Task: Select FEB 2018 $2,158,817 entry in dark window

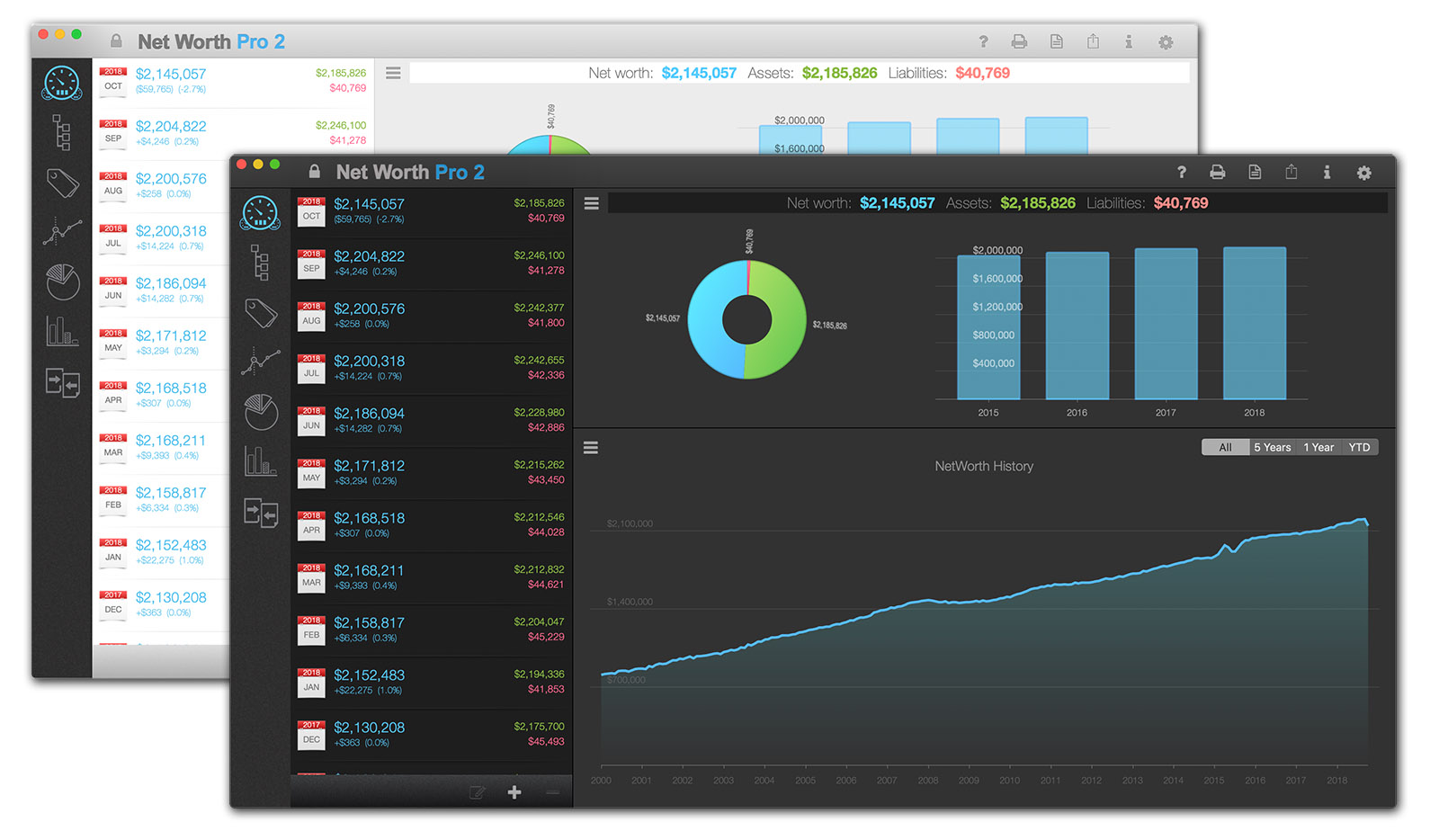Action: (x=432, y=630)
